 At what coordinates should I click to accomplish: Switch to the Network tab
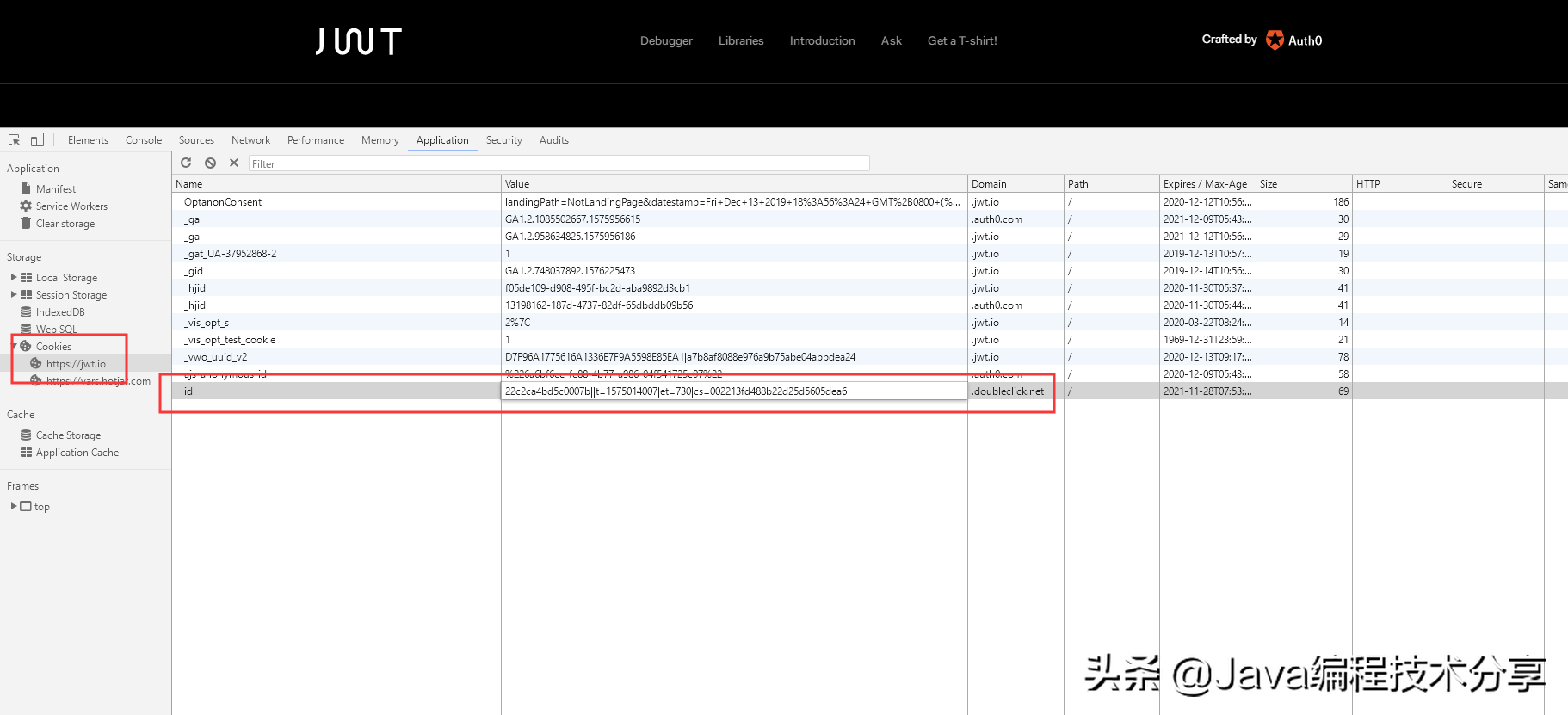point(250,140)
